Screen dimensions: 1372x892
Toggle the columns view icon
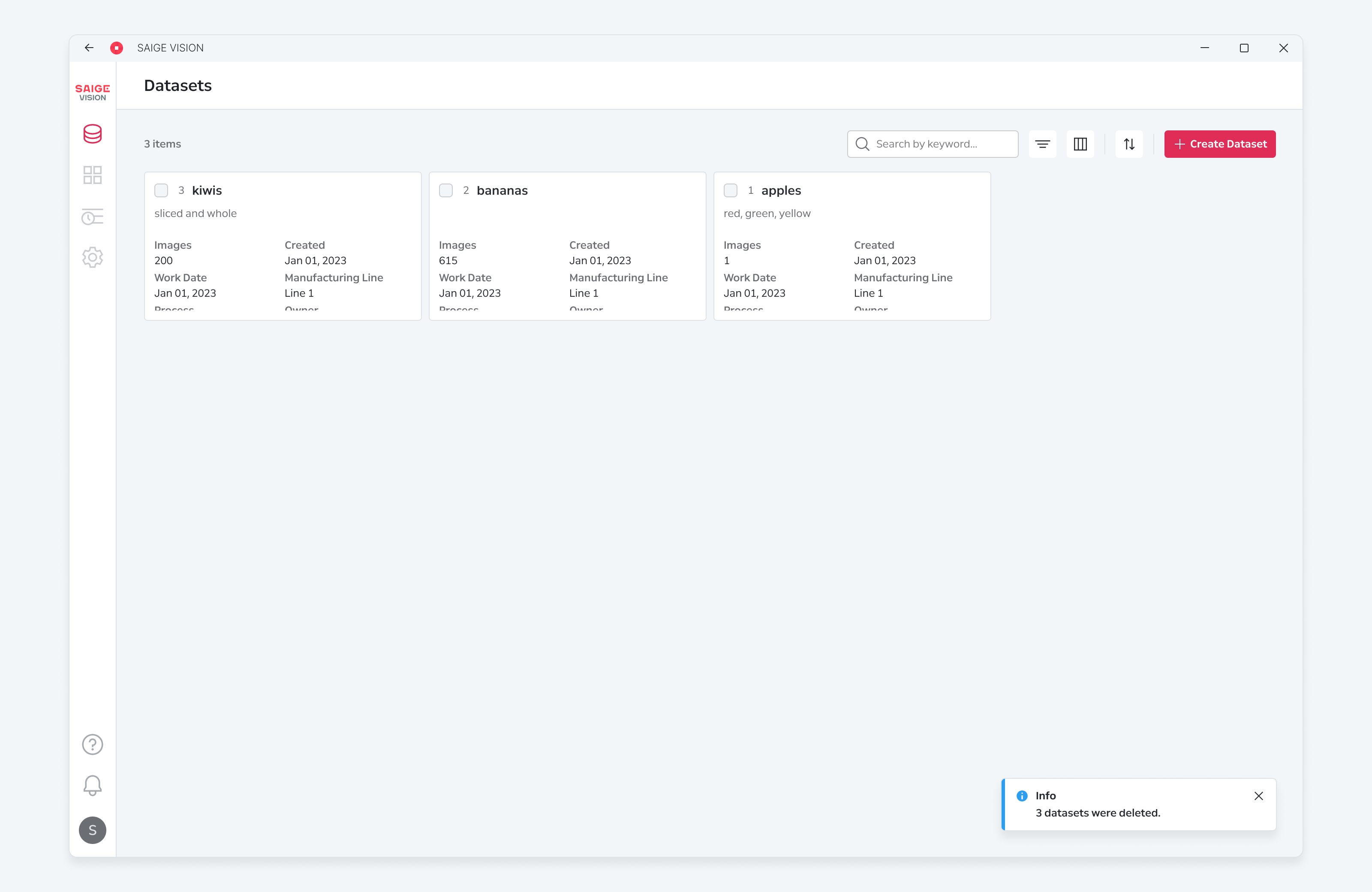[1080, 144]
